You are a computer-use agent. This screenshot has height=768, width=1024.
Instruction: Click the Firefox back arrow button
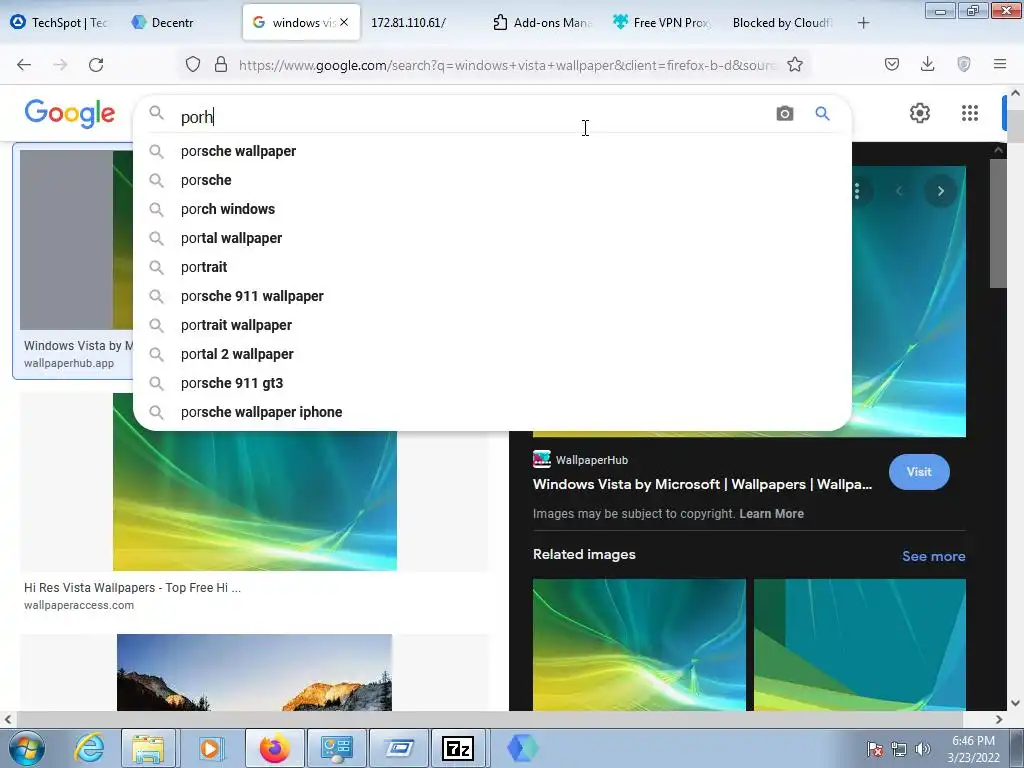[24, 65]
